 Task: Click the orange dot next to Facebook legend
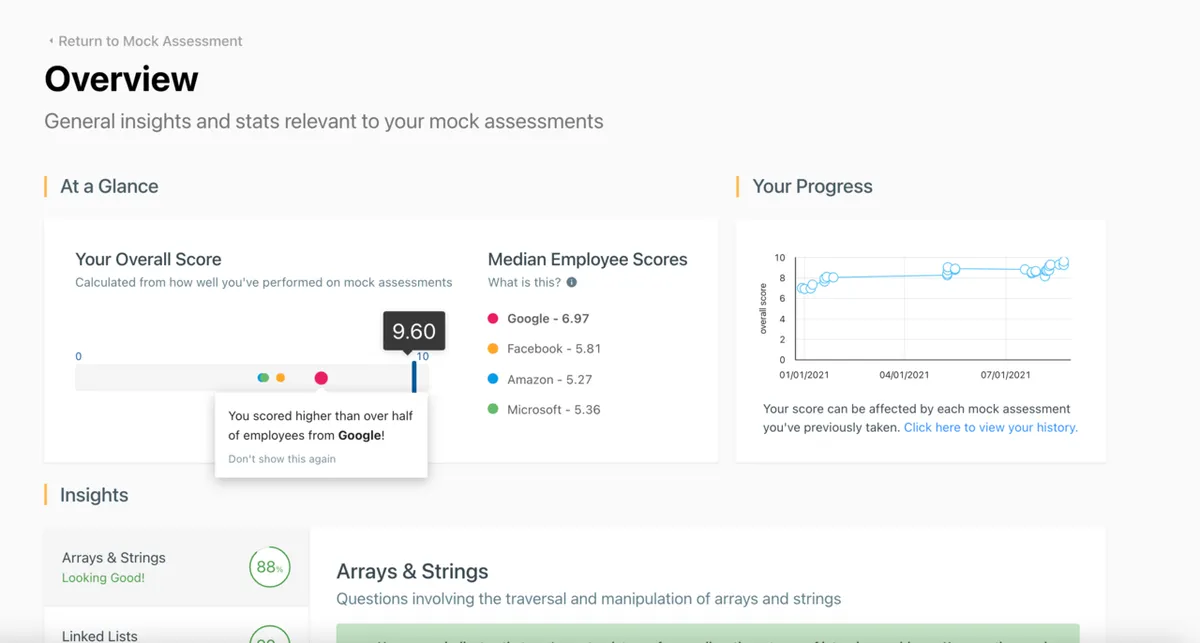(493, 349)
